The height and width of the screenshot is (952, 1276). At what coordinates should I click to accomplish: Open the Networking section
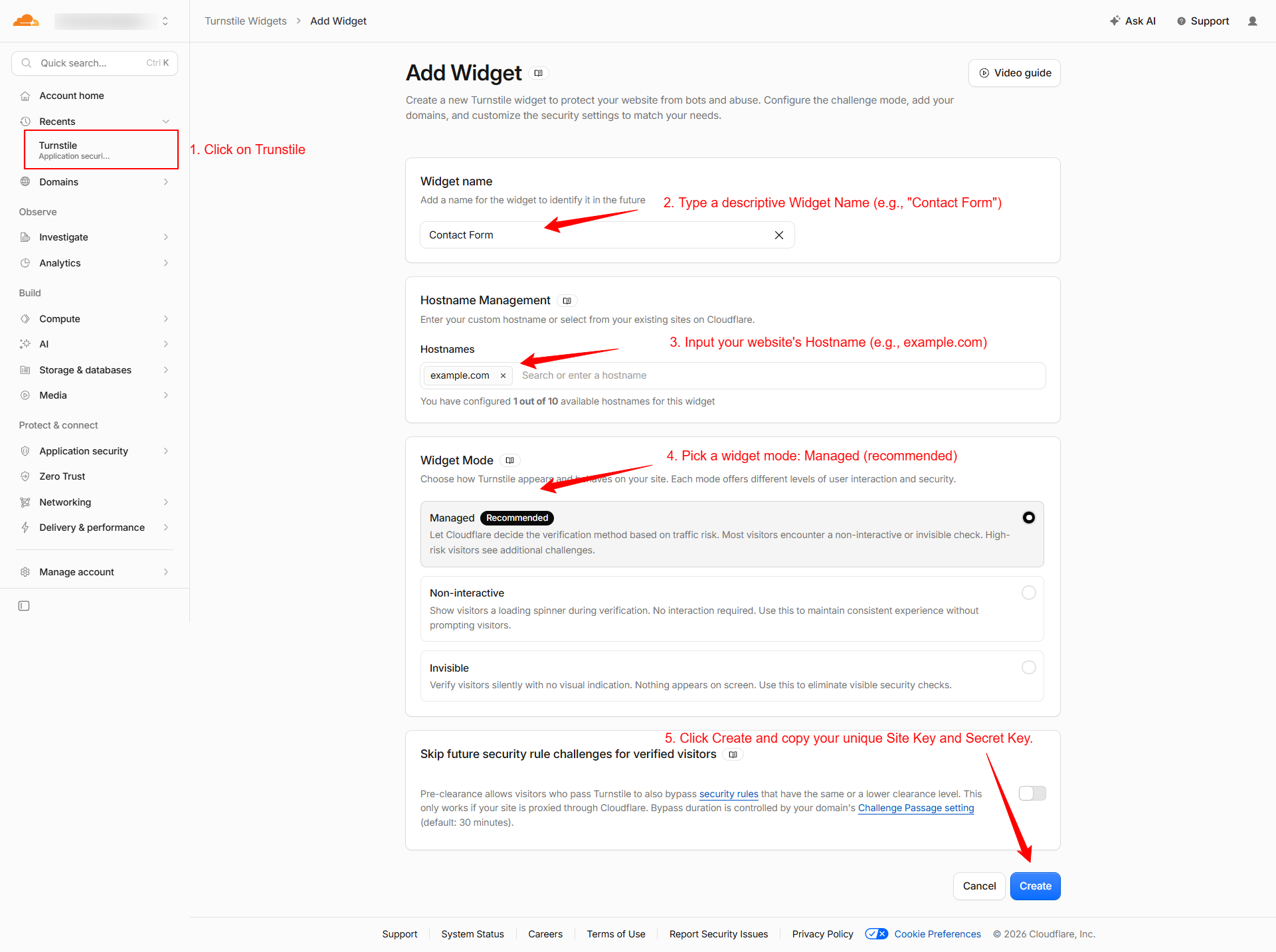(x=94, y=502)
